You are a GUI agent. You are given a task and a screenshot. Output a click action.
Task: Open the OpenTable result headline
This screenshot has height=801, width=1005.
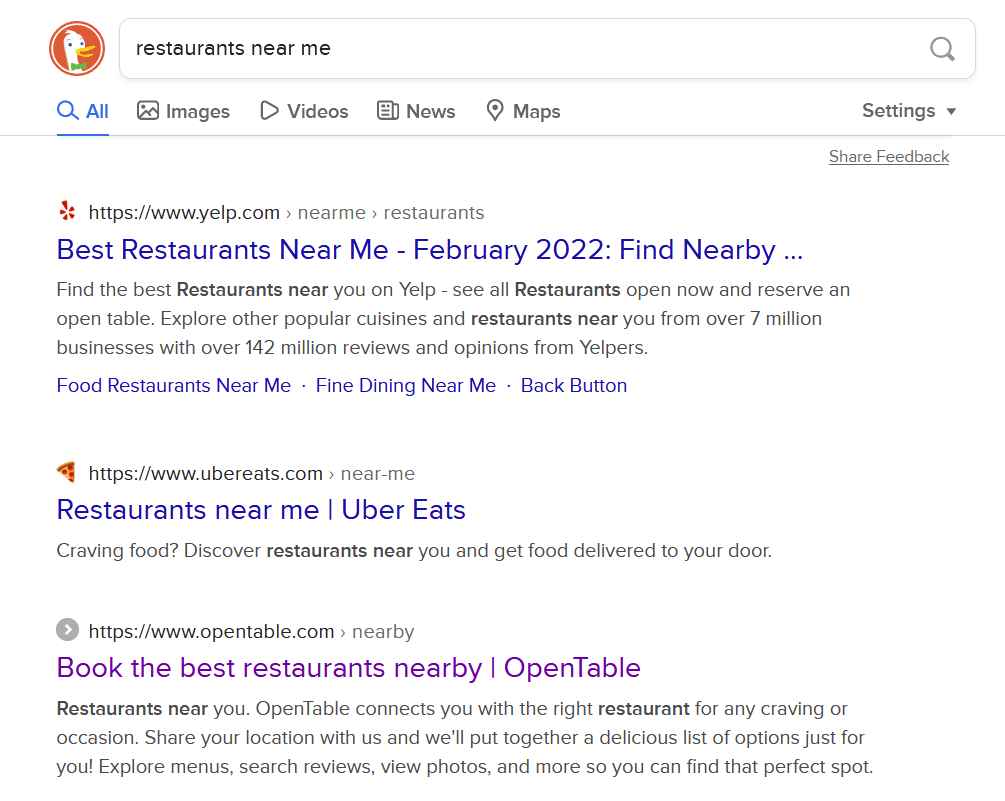[x=348, y=667]
